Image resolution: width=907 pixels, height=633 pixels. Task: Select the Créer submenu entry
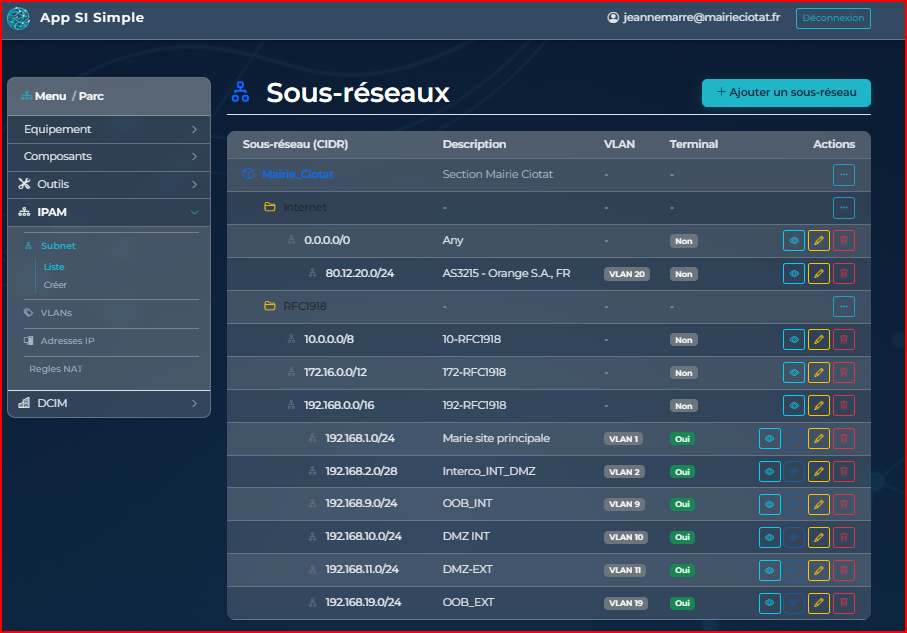(x=55, y=285)
